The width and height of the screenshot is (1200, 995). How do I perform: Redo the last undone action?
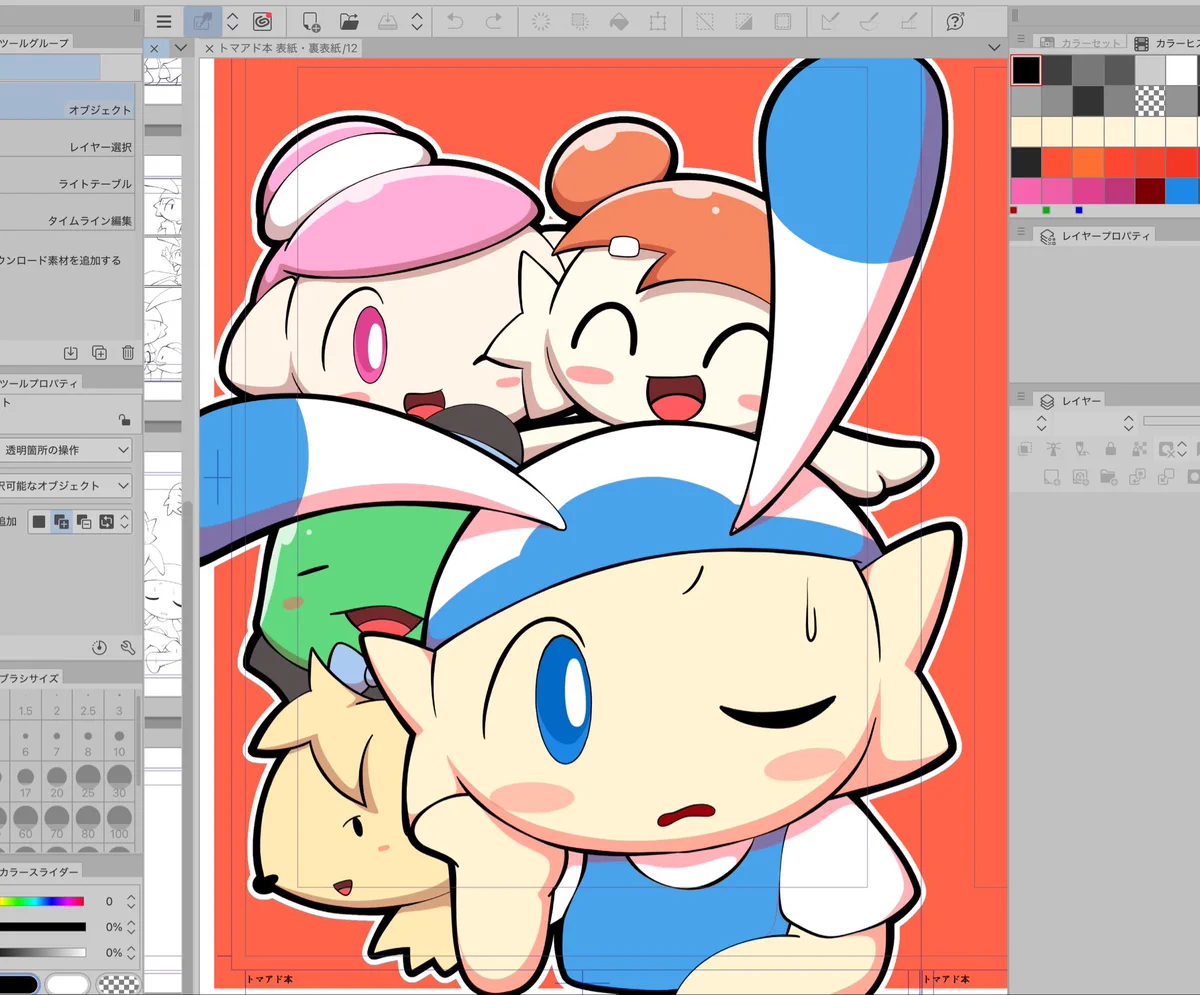coord(493,21)
